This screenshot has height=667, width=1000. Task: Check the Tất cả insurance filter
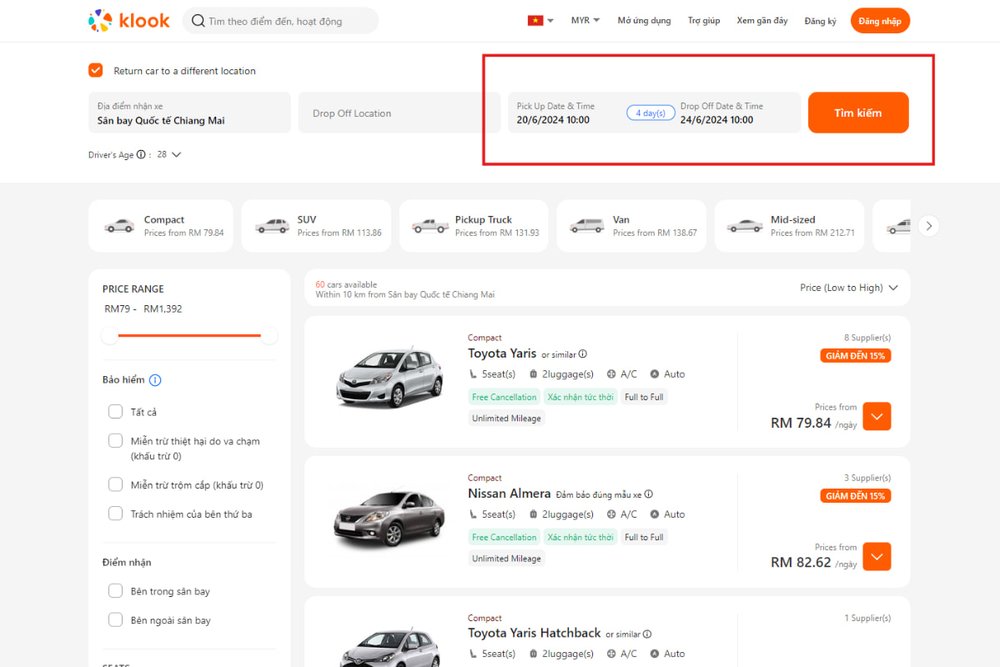click(x=115, y=412)
